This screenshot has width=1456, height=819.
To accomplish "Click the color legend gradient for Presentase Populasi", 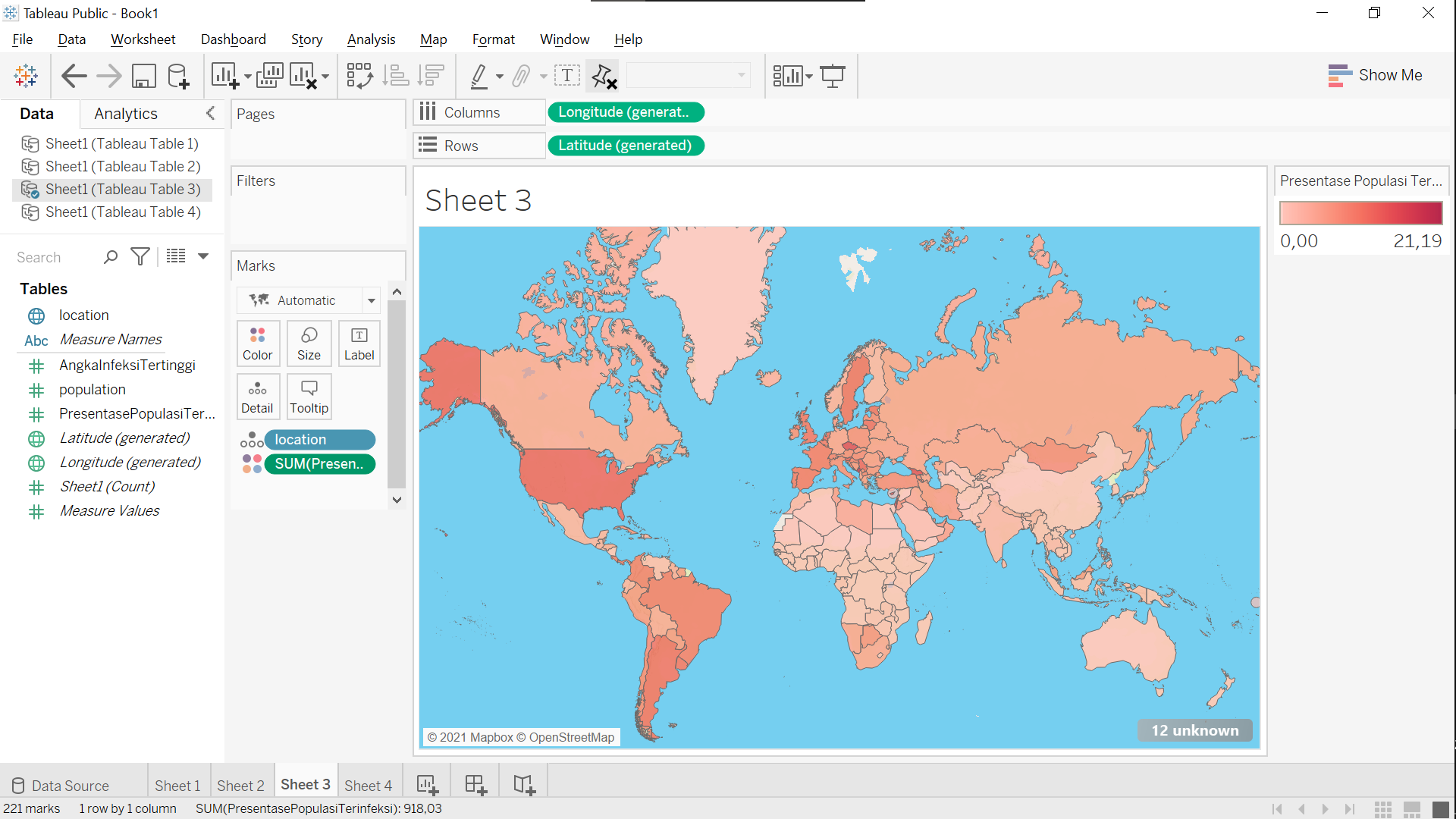I will click(x=1360, y=213).
